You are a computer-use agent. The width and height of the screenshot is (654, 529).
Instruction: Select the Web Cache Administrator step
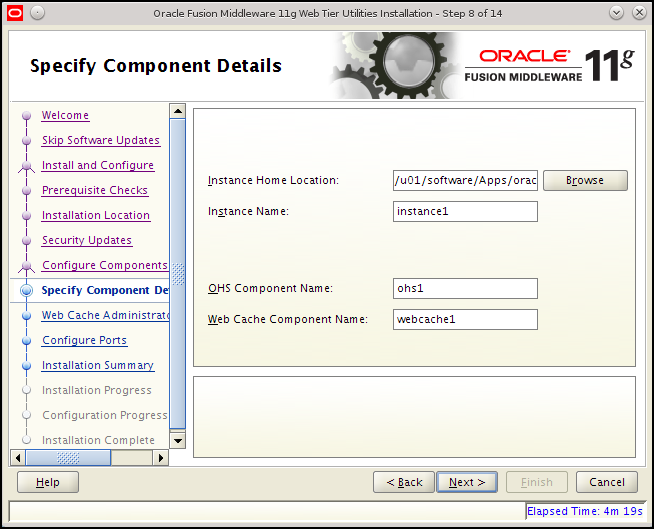click(105, 315)
